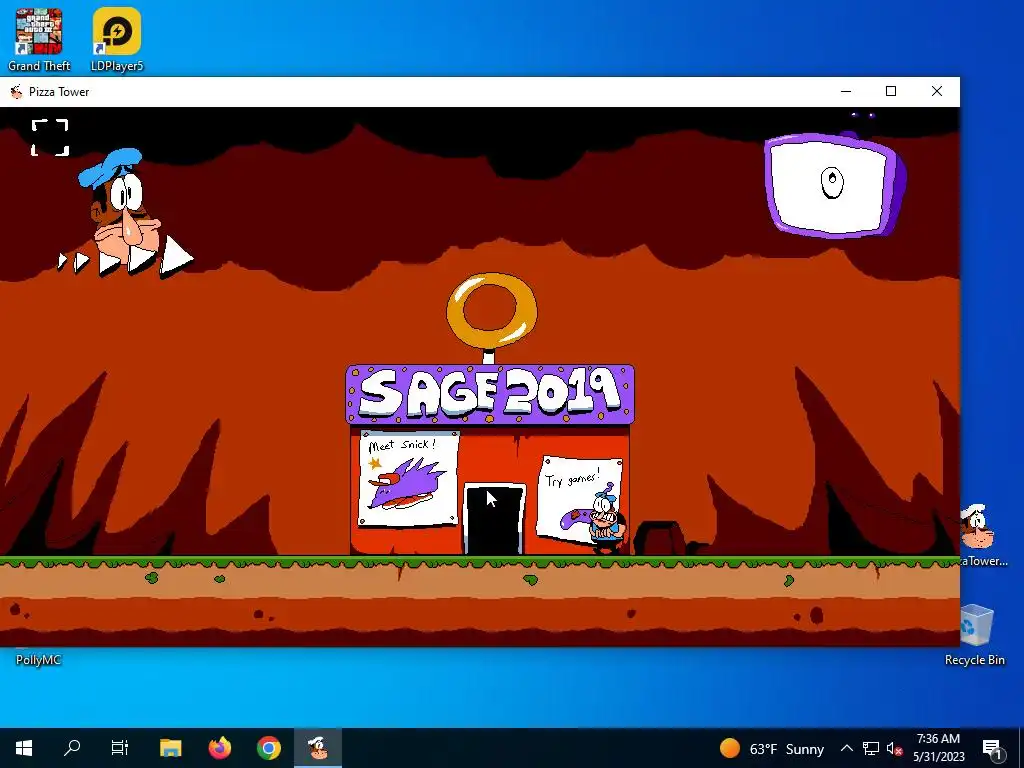The height and width of the screenshot is (768, 1024).
Task: Expand the hidden system tray icons
Action: (846, 748)
